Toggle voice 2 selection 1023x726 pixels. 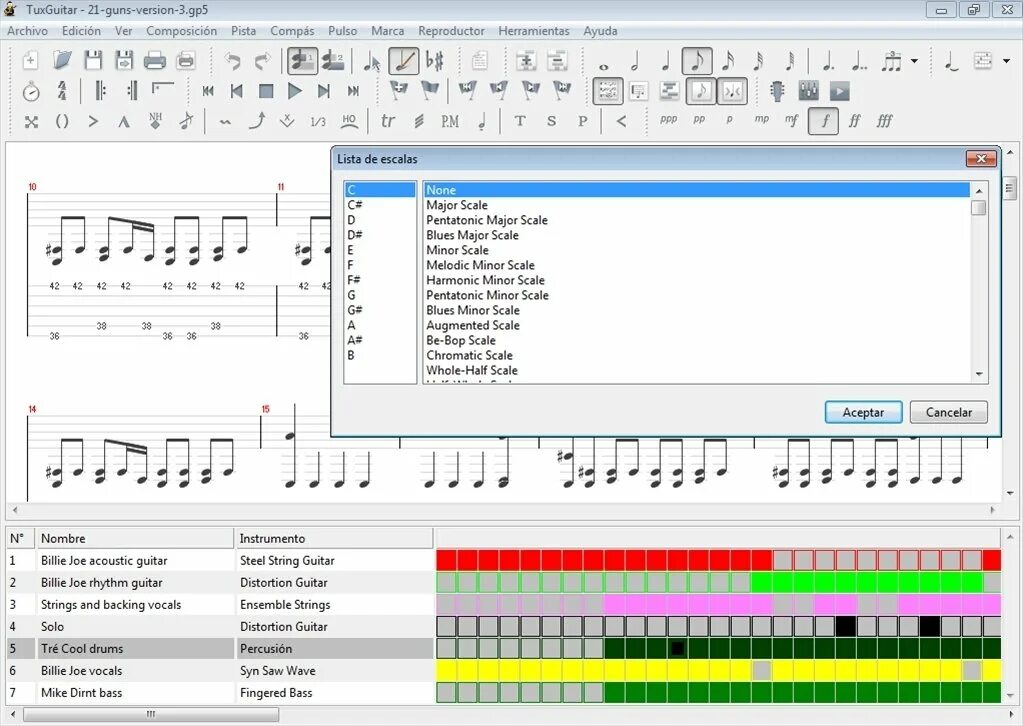pyautogui.click(x=333, y=61)
